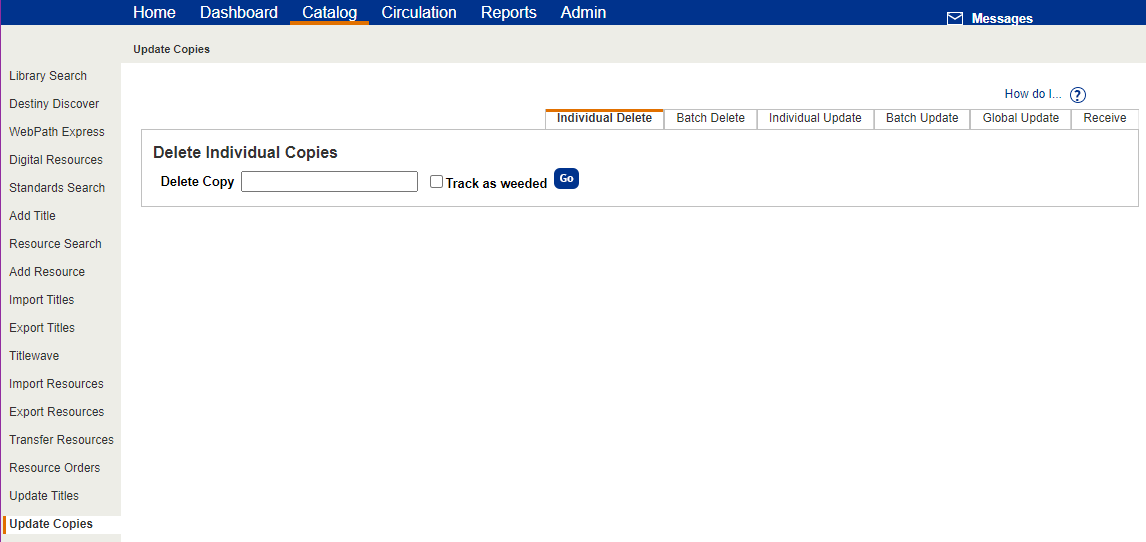The image size is (1146, 542).
Task: Open Update Titles in sidebar
Action: tap(44, 496)
